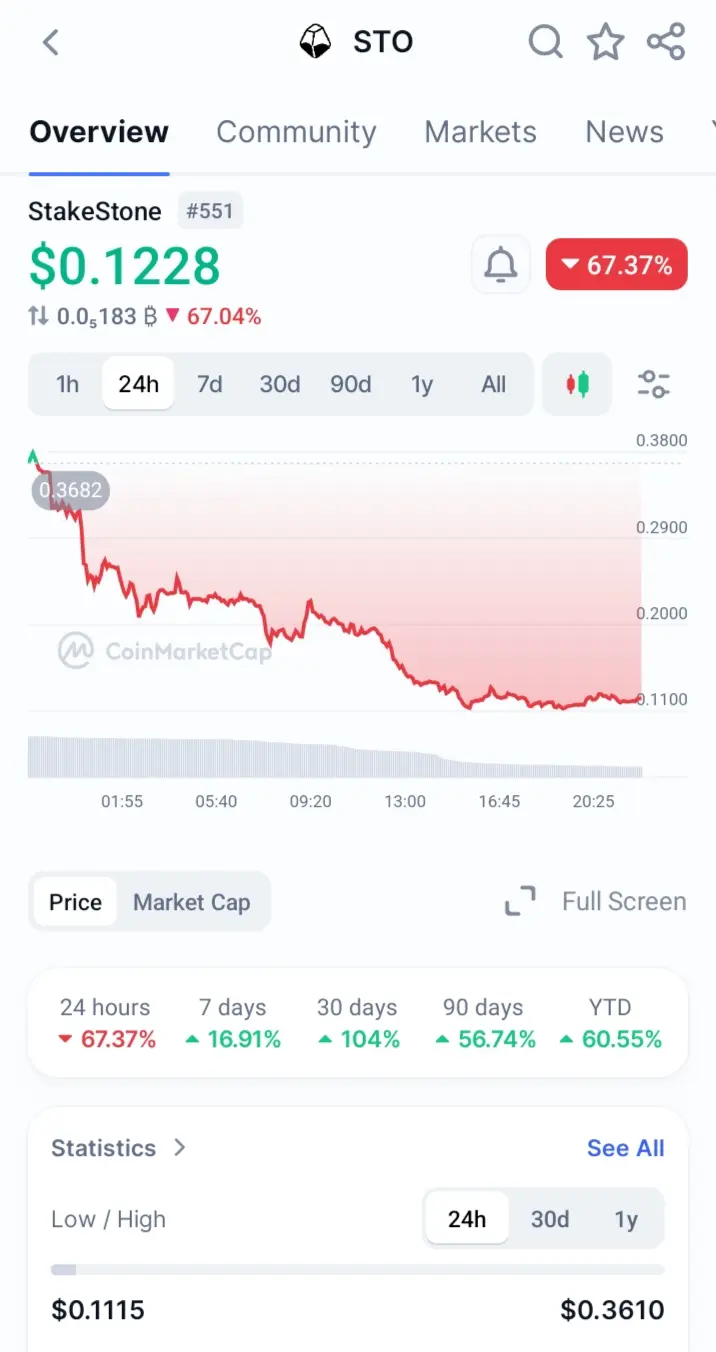This screenshot has width=716, height=1352.
Task: Open the News tab
Action: point(624,132)
